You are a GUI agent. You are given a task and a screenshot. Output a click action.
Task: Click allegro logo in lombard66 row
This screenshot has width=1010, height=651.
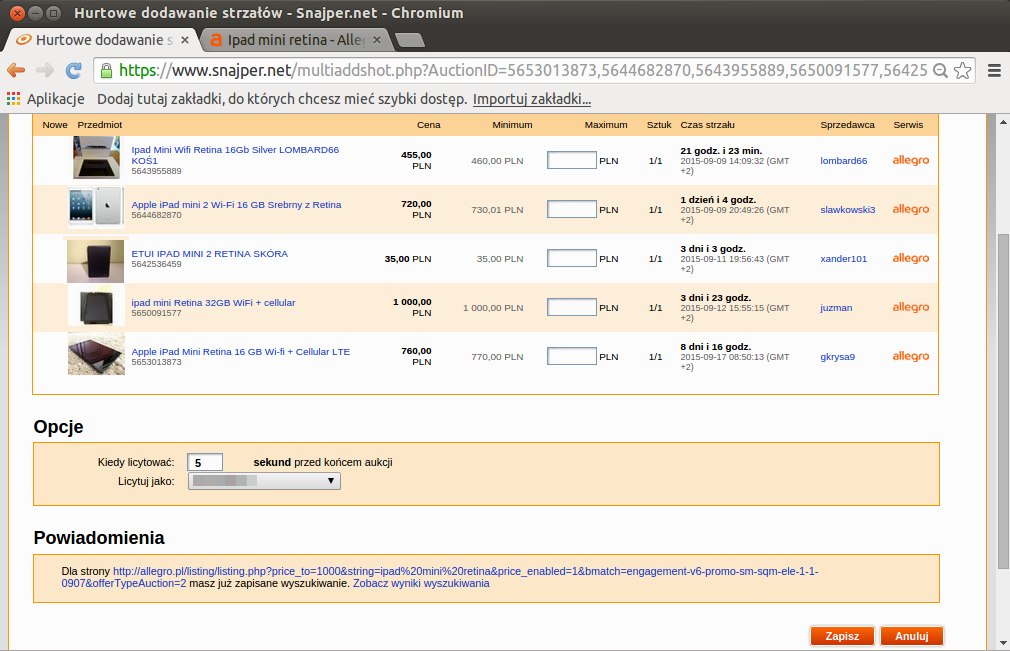pyautogui.click(x=910, y=160)
